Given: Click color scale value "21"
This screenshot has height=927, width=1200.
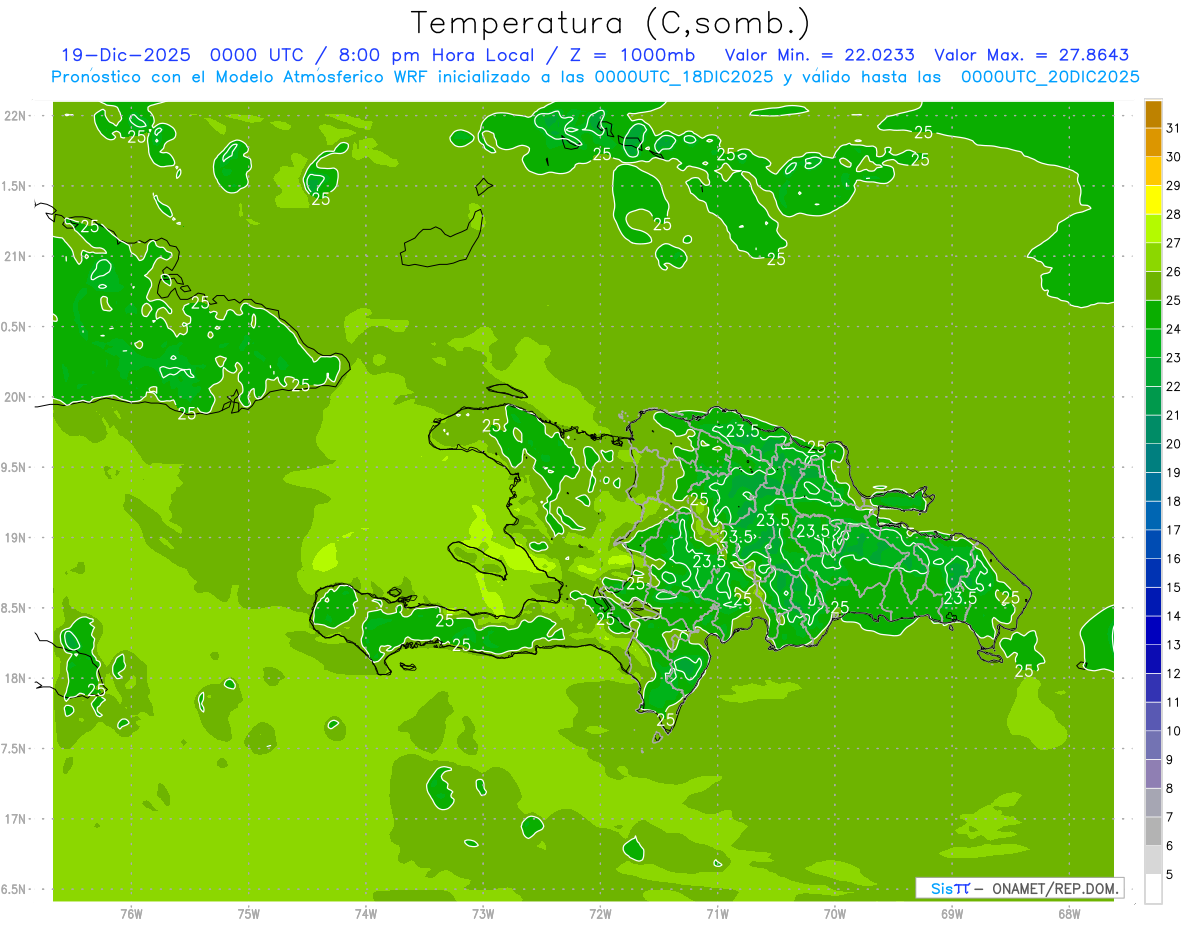Looking at the screenshot, I should [x=1174, y=415].
